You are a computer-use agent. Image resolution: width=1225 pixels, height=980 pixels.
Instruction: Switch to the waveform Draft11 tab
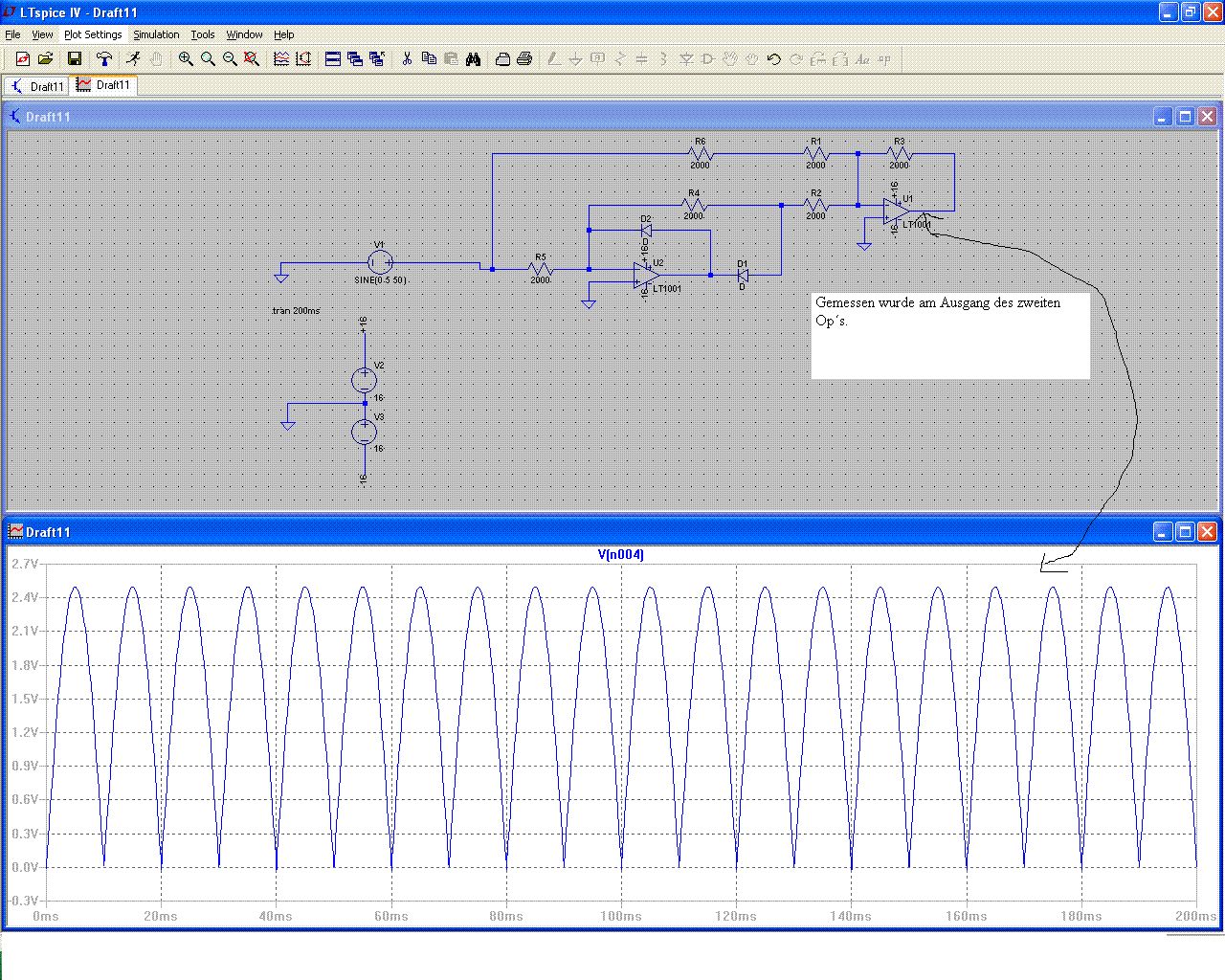coord(104,85)
